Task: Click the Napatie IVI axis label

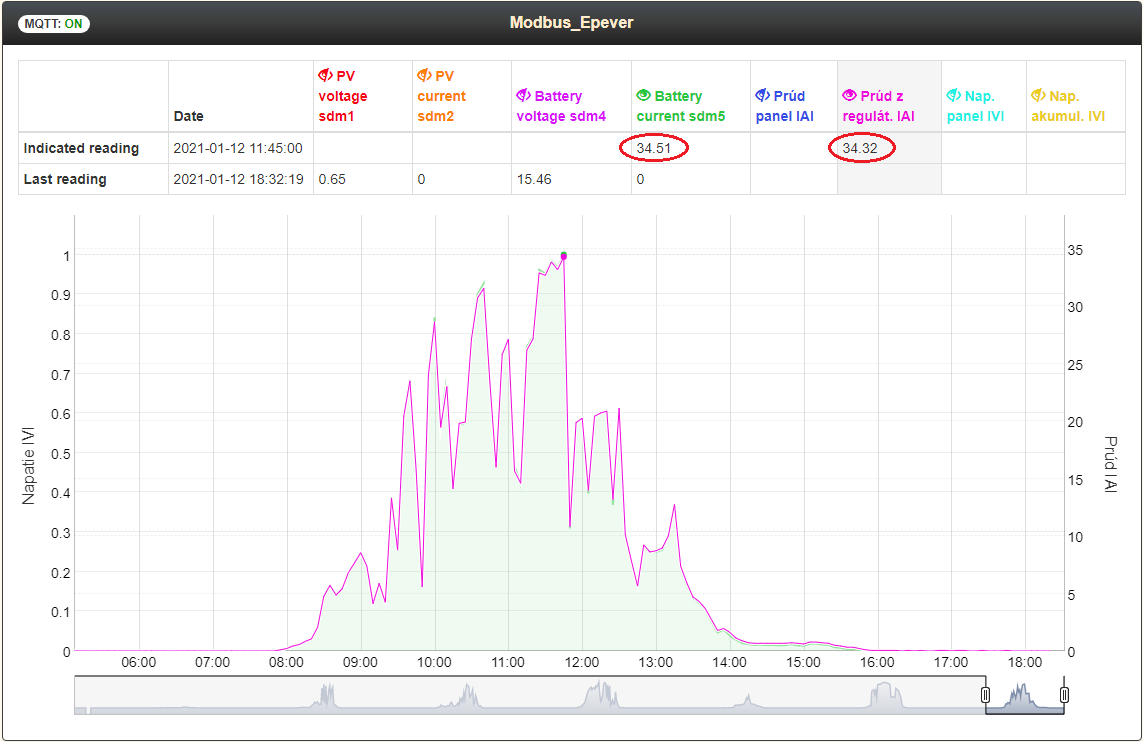Action: (28, 466)
